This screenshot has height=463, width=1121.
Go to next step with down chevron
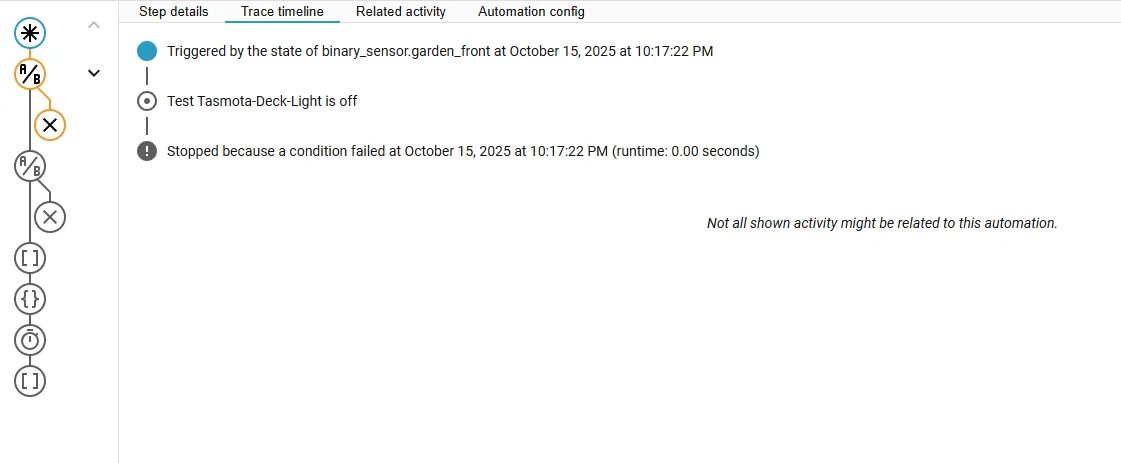(x=94, y=72)
